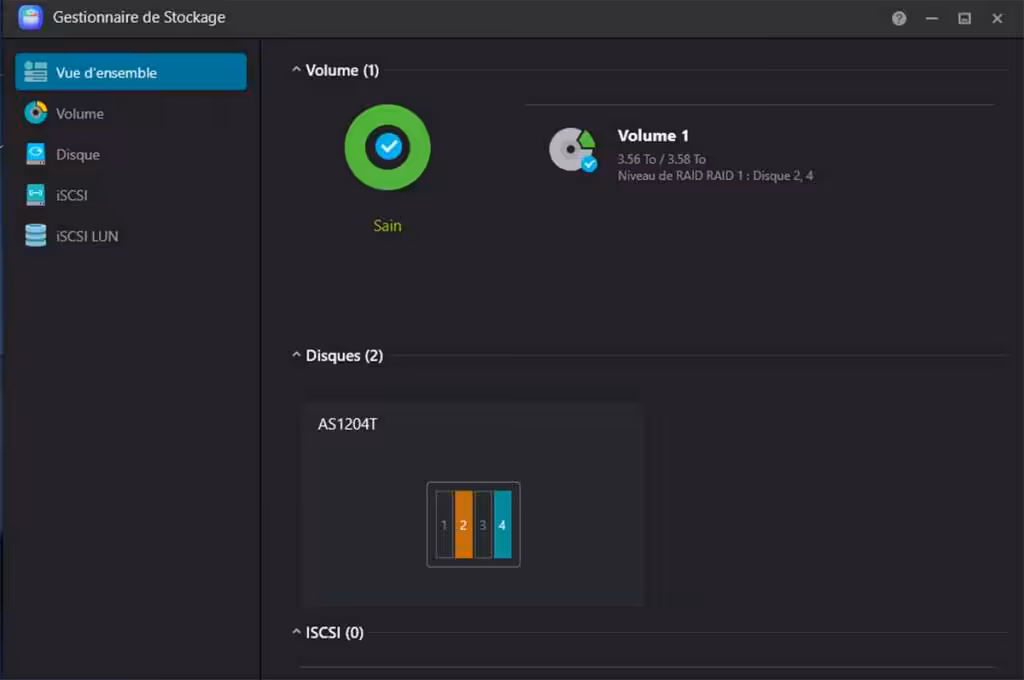Click the Volume pie chart sidebar icon
This screenshot has width=1024, height=680.
[x=35, y=113]
